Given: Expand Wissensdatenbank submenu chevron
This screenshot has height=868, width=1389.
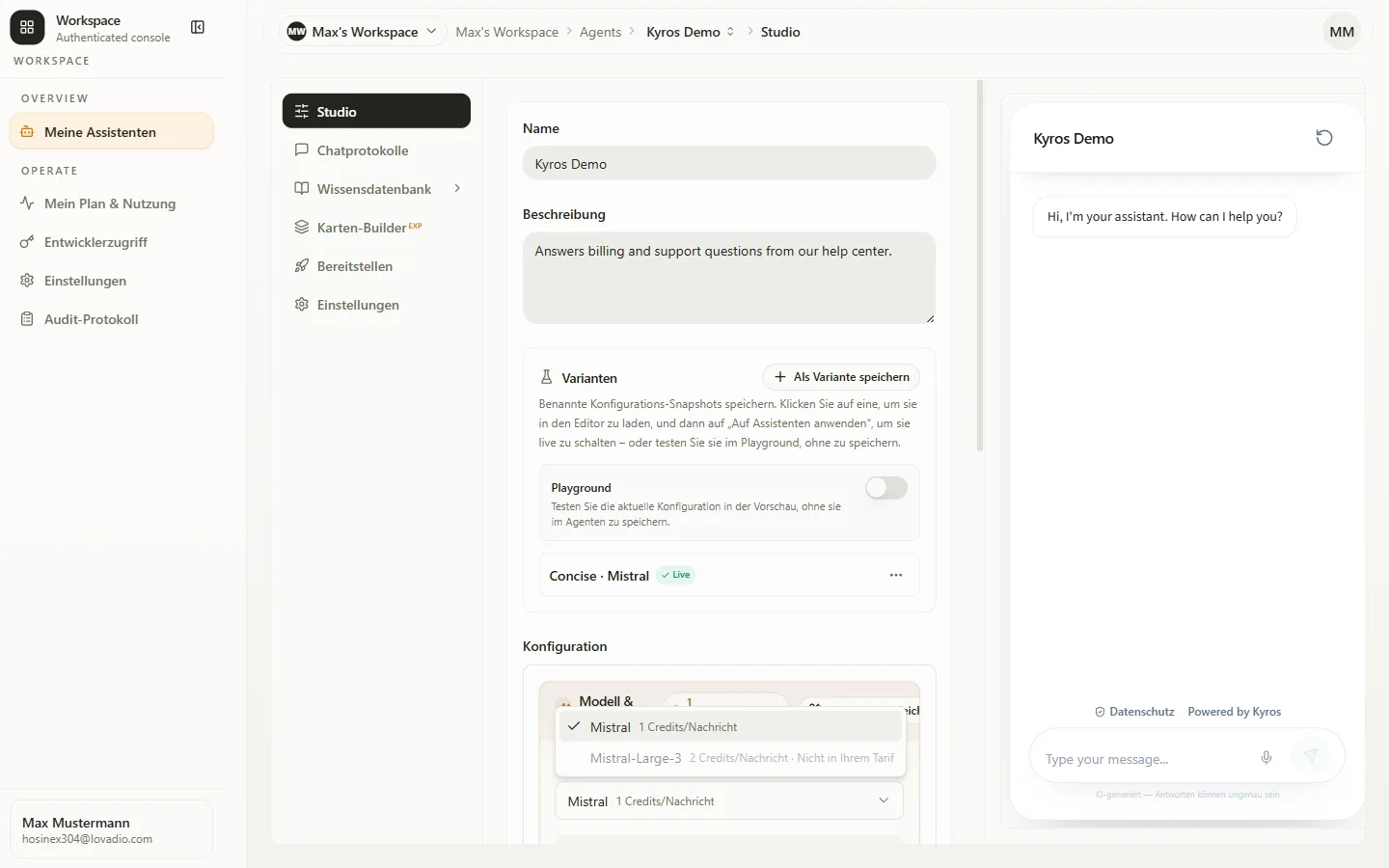Looking at the screenshot, I should (457, 189).
